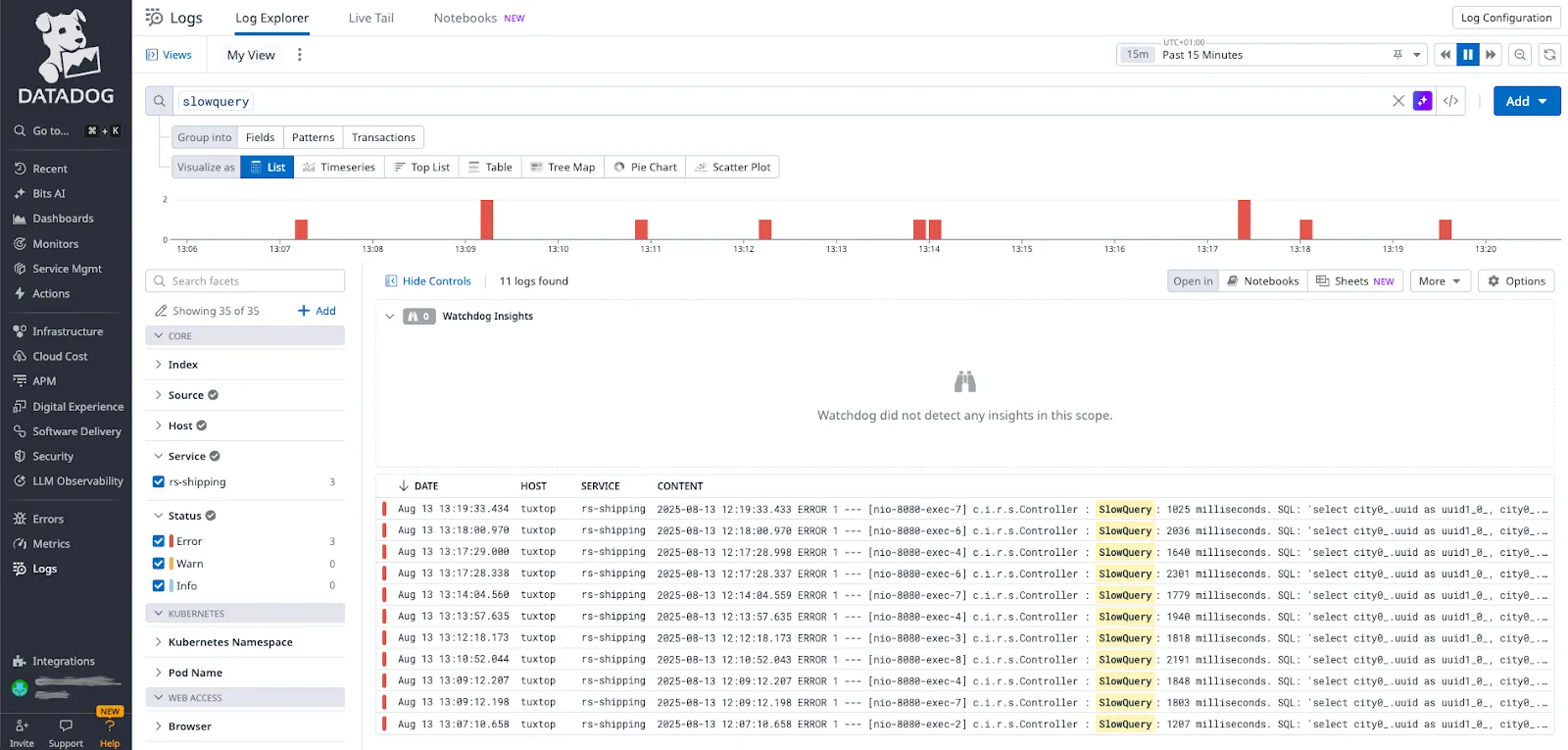The height and width of the screenshot is (750, 1568).
Task: Toggle the Warn status checkbox
Action: coord(159,564)
